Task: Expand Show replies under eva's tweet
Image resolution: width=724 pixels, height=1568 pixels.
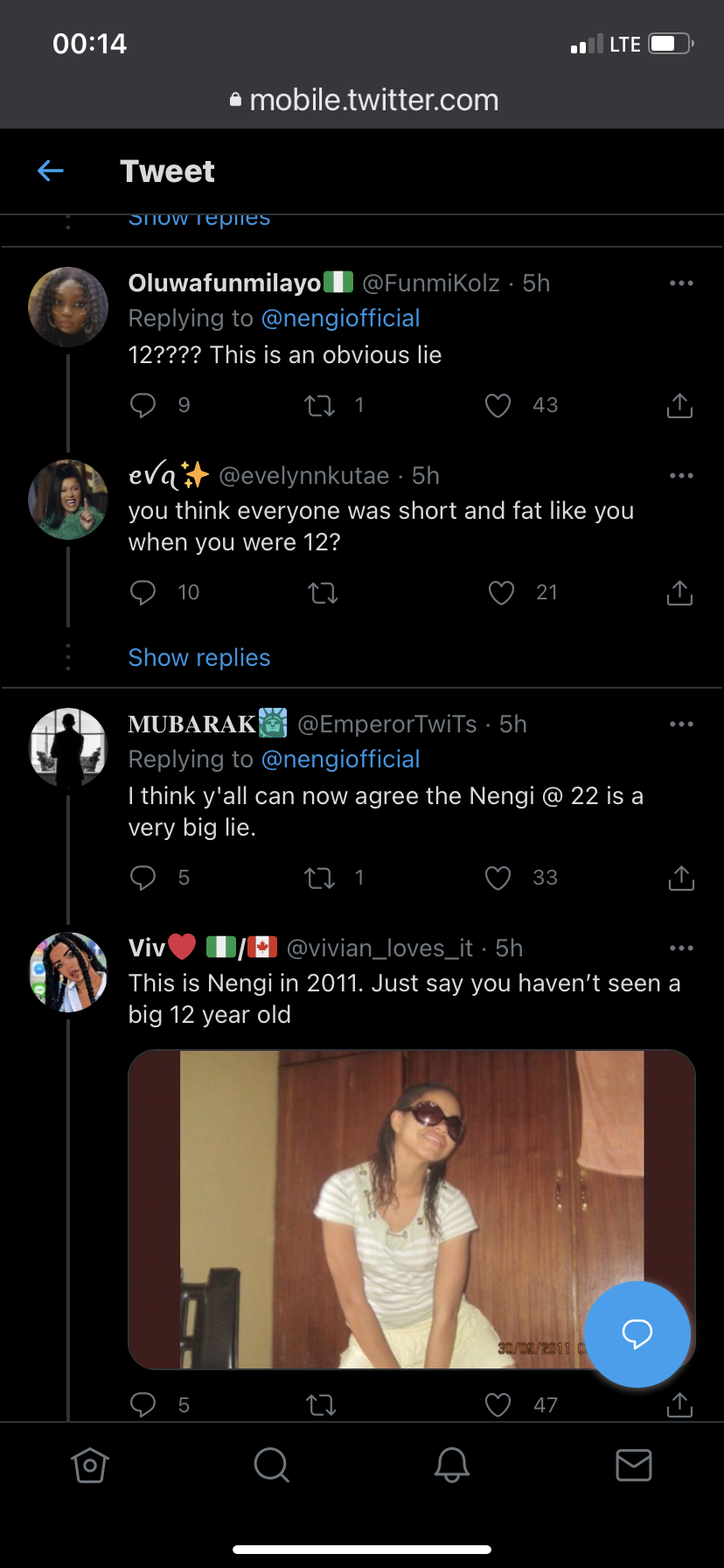Action: coord(199,658)
